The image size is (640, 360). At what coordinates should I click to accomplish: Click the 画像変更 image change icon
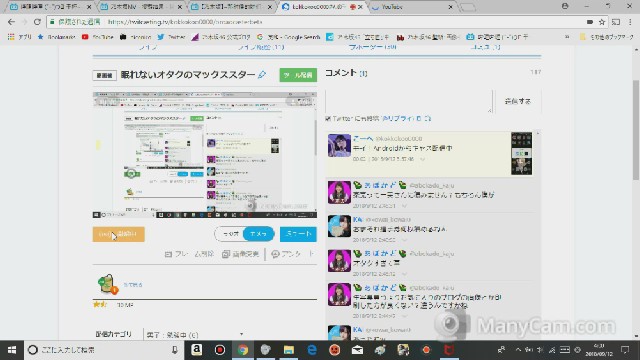(x=226, y=254)
